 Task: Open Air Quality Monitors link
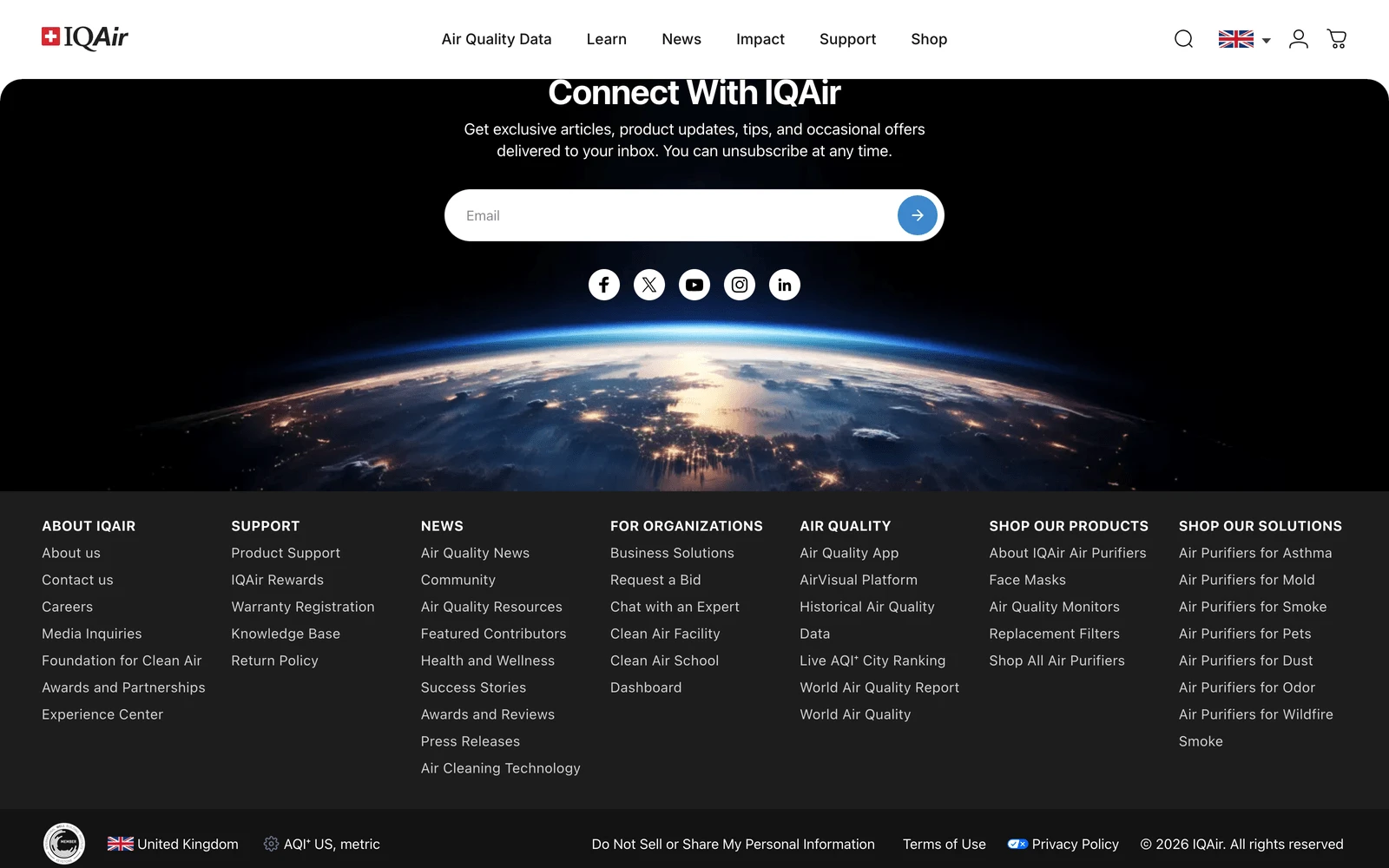pos(1054,607)
